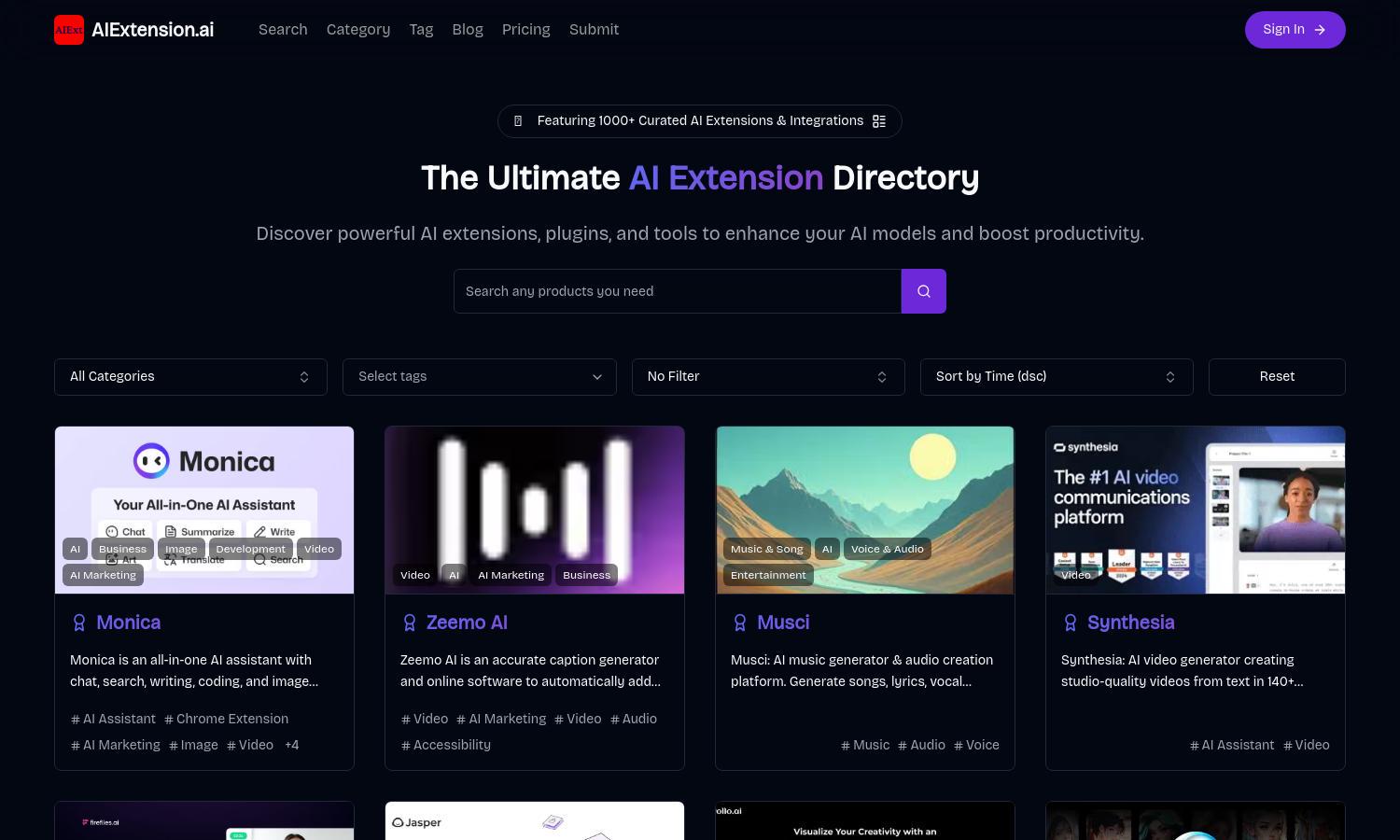Click the #AI Assistant tag on Synthesia card
The height and width of the screenshot is (840, 1400).
click(1232, 745)
